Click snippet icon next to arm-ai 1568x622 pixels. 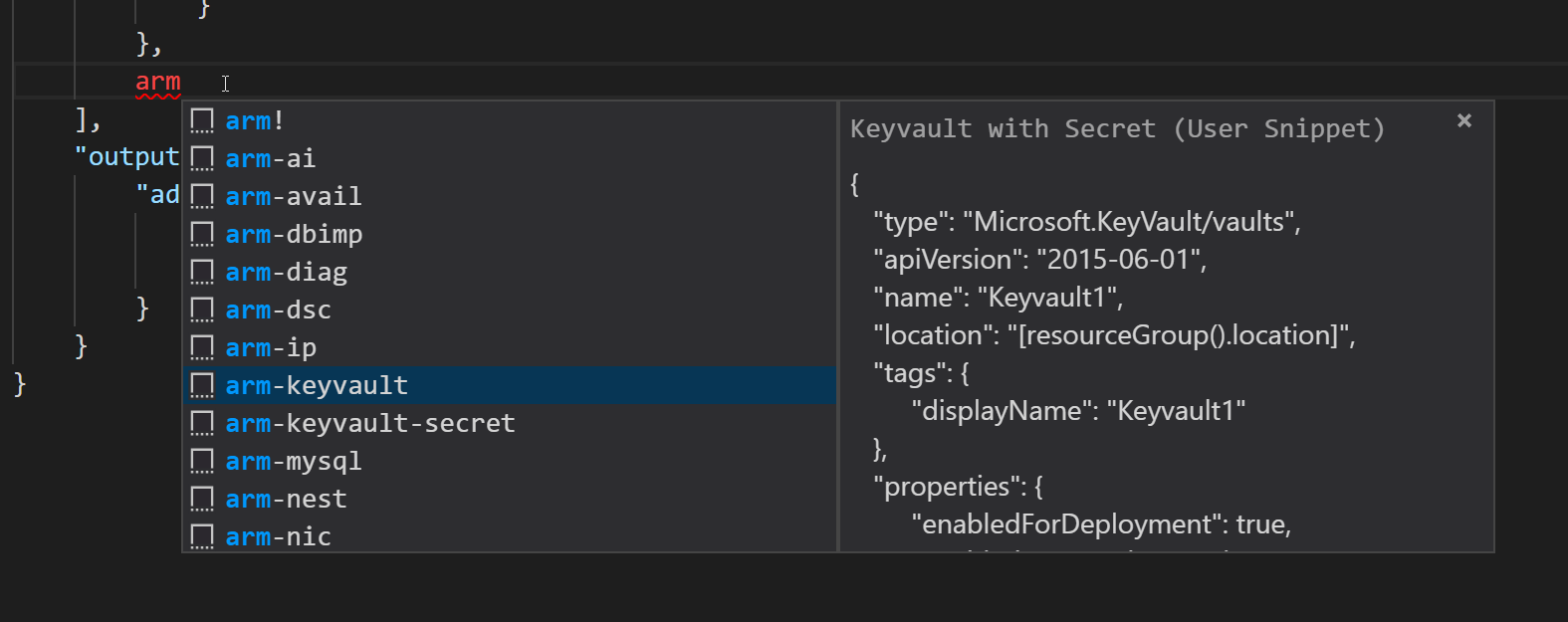pyautogui.click(x=202, y=159)
